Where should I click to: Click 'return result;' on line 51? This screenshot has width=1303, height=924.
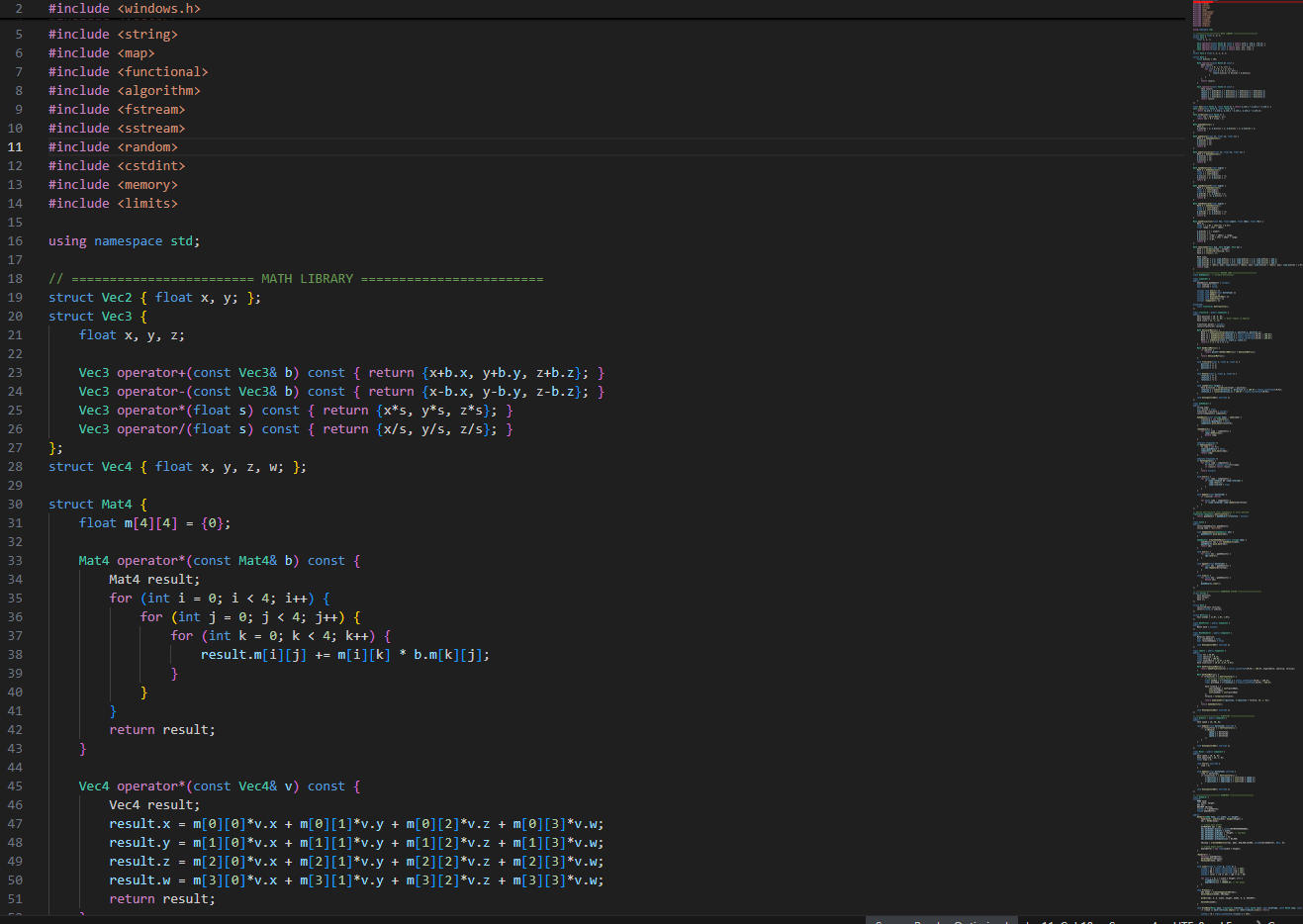tap(162, 898)
